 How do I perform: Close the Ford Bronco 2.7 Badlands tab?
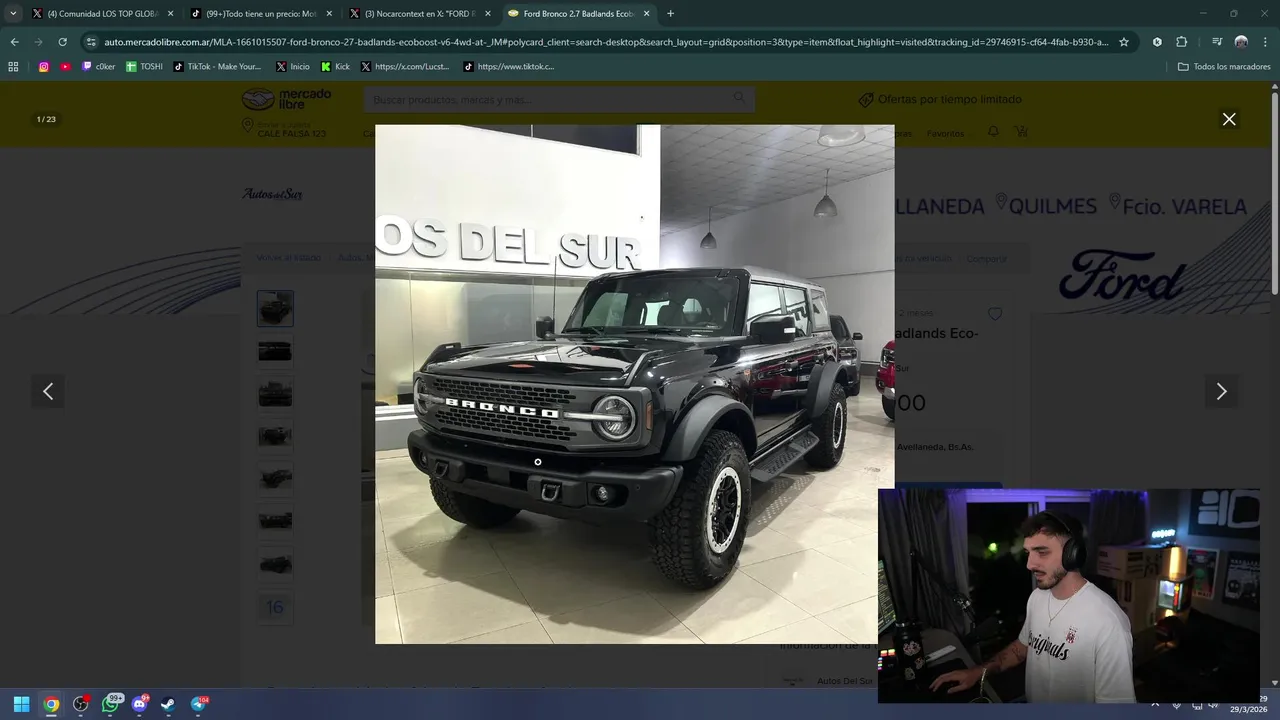647,14
